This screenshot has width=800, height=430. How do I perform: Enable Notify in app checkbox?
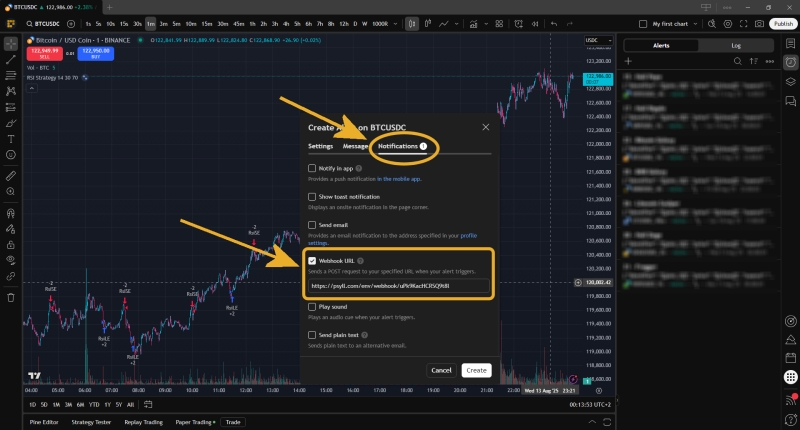click(x=312, y=168)
